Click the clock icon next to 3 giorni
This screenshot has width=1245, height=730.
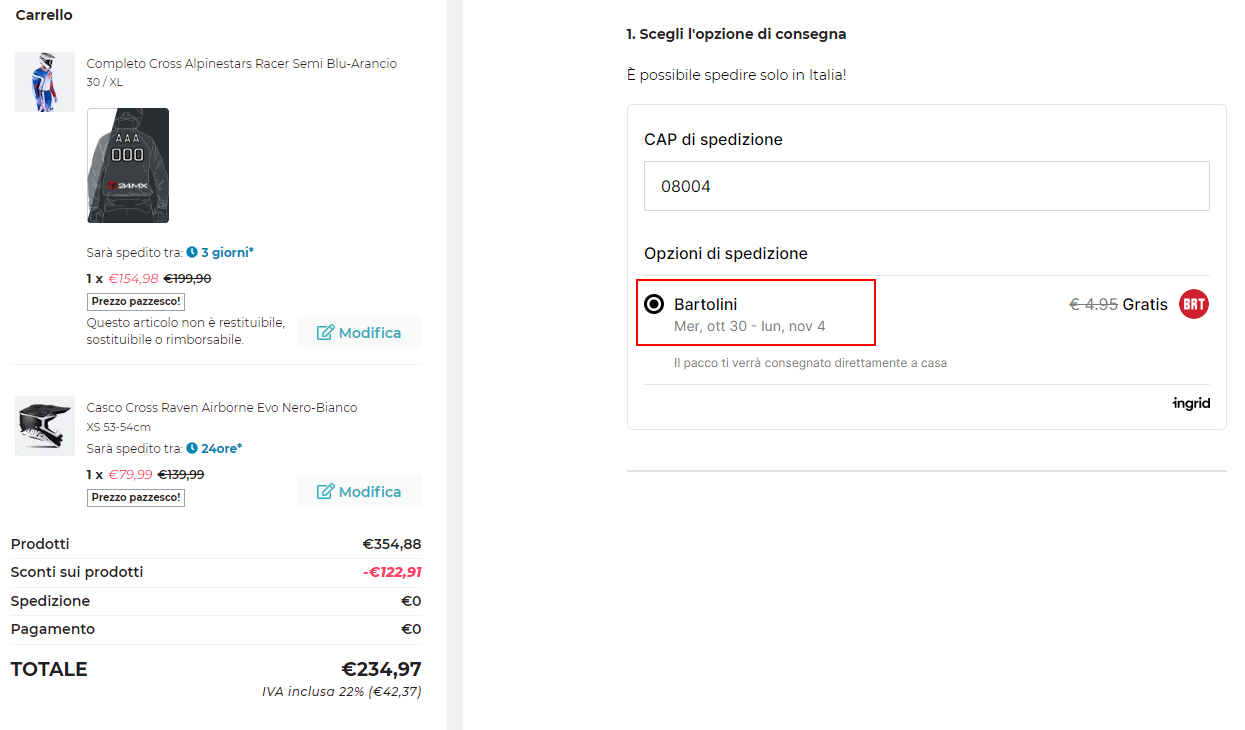192,252
